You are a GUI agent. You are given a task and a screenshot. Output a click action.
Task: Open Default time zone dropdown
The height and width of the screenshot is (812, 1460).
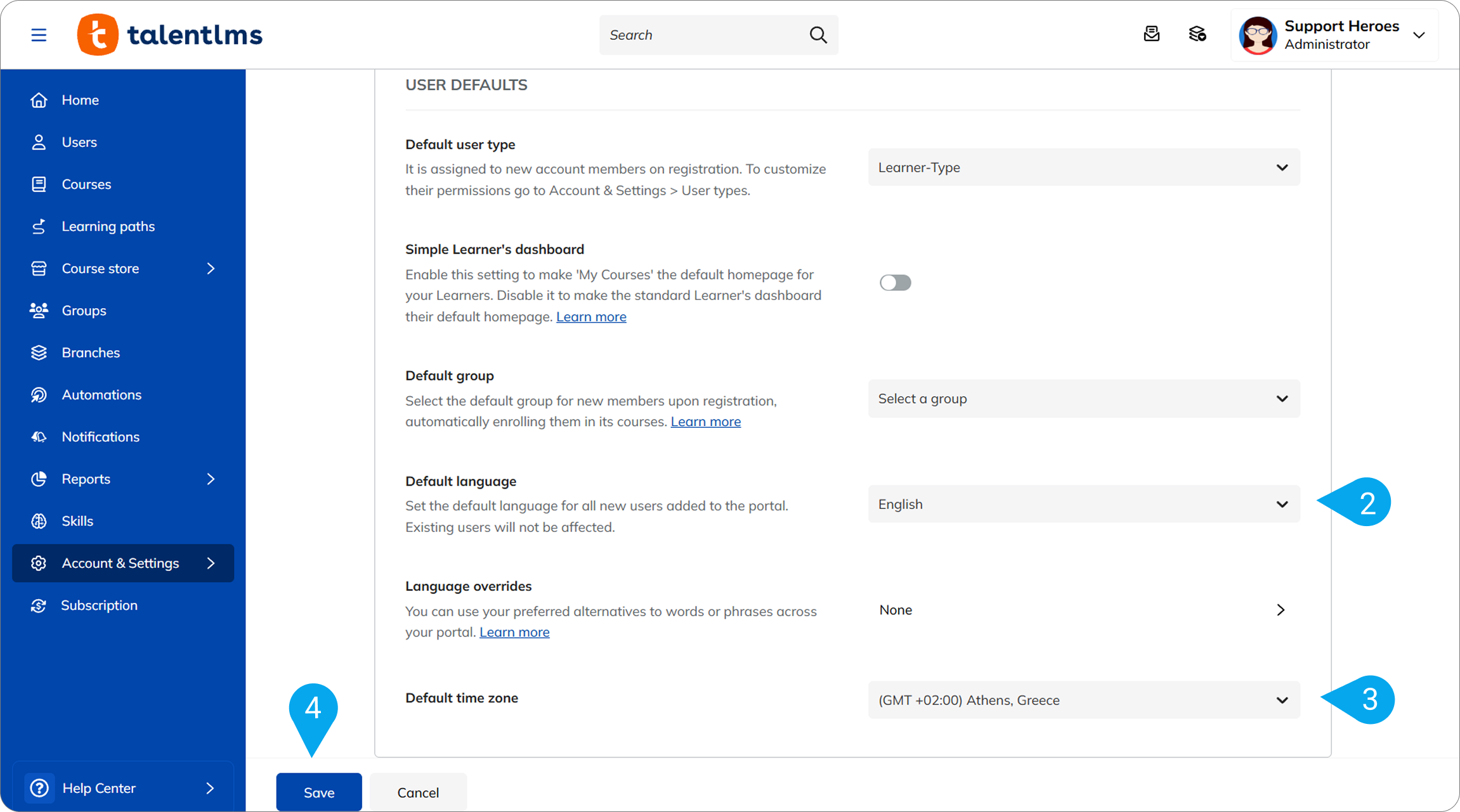(1083, 700)
